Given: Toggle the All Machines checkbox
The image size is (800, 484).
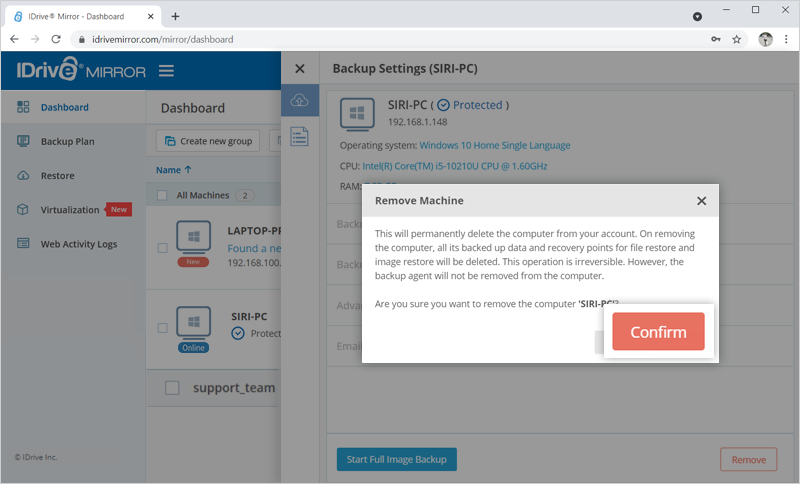Looking at the screenshot, I should tap(163, 195).
